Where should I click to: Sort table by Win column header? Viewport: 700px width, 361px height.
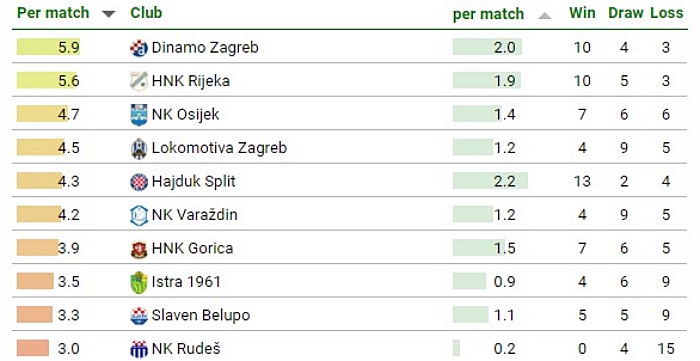point(582,12)
